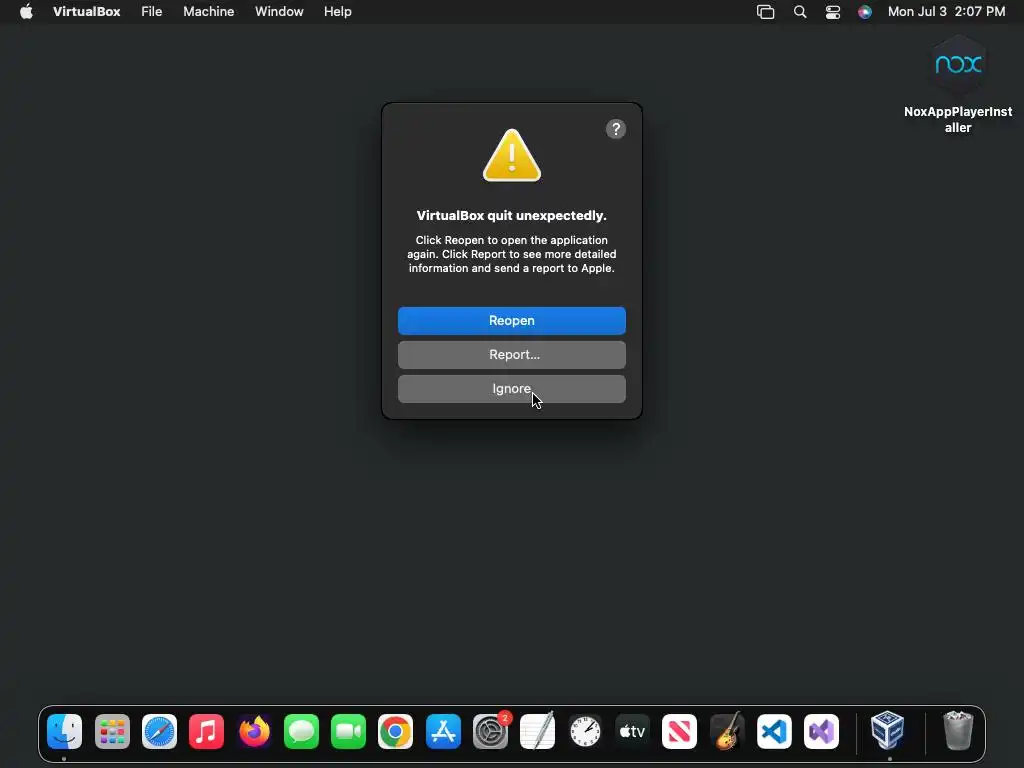1024x768 pixels.
Task: Click the VirtualBox icon in the Dock
Action: [x=888, y=731]
